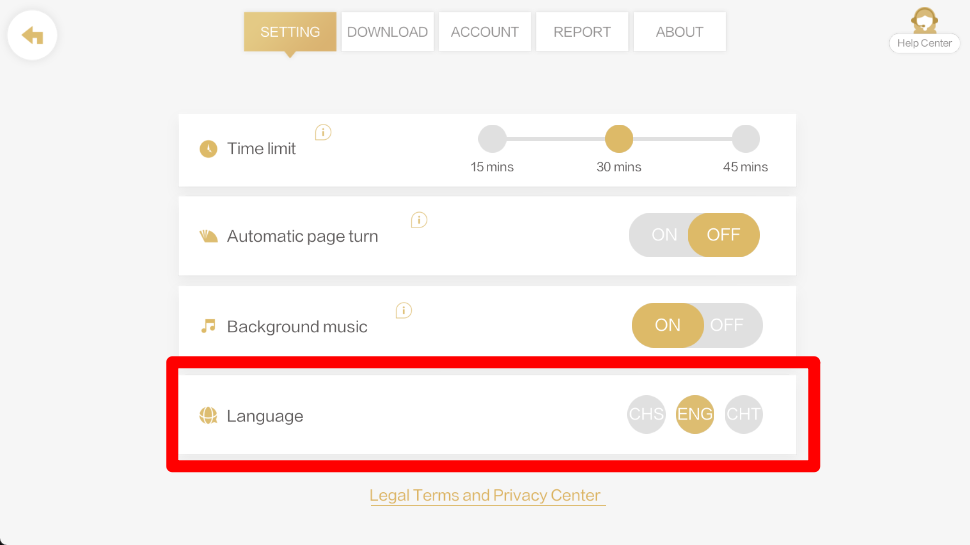Screen dimensions: 970x545
Task: Go to the REPORT tab
Action: coord(582,32)
